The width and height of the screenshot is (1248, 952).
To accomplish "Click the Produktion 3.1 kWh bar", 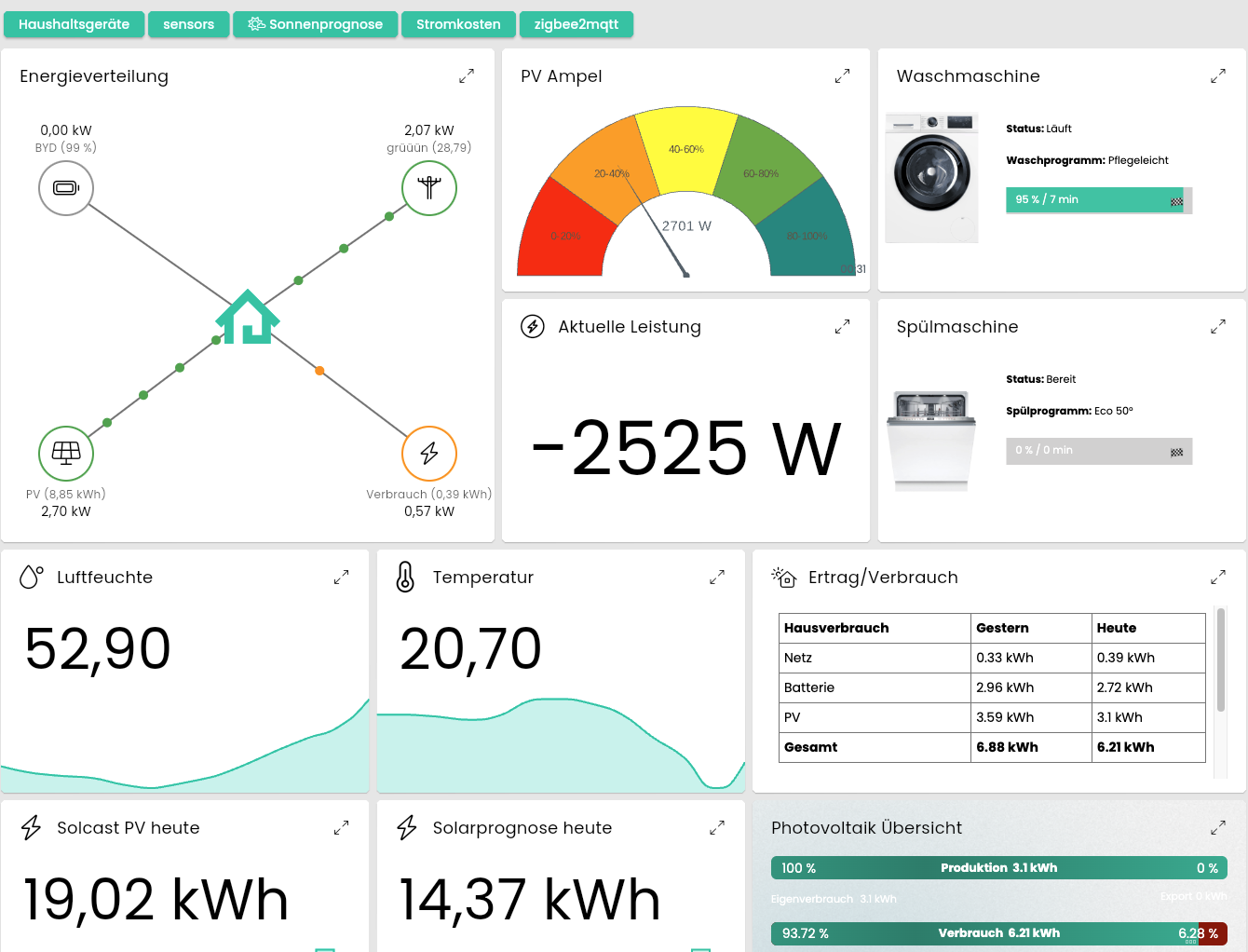I will point(998,868).
